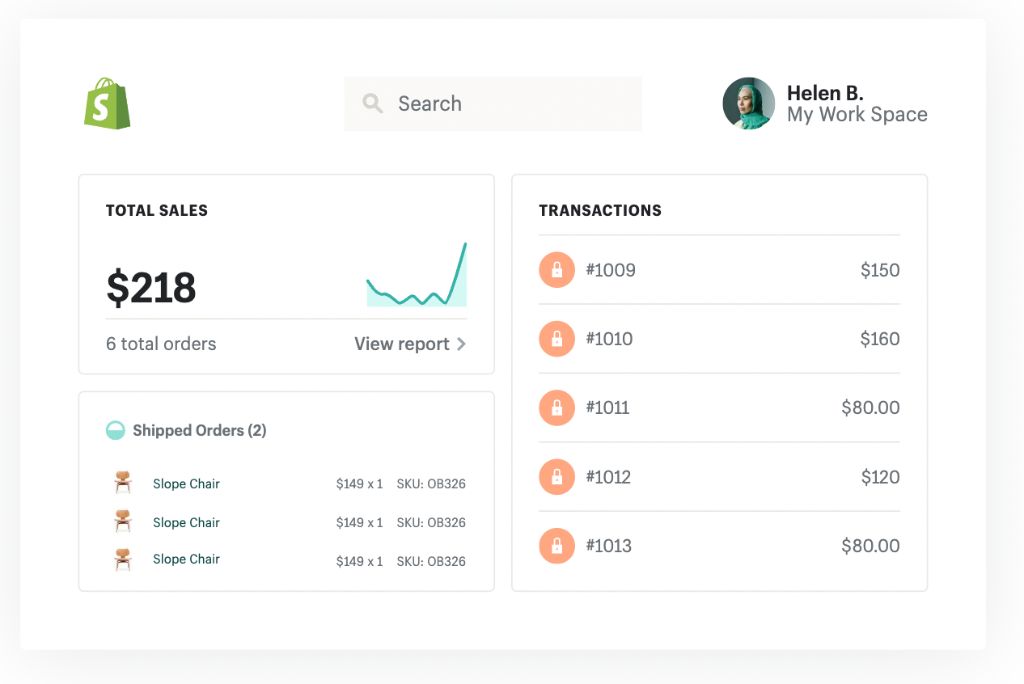Open Helen B. profile avatar

click(x=748, y=104)
